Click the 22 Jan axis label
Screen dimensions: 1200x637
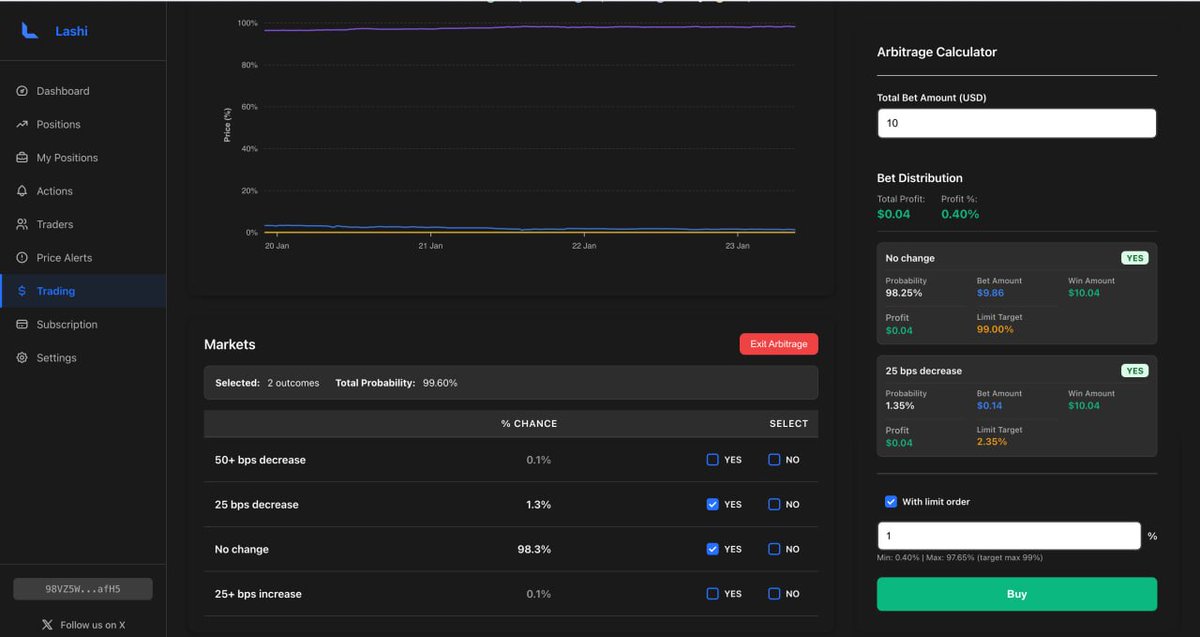584,246
